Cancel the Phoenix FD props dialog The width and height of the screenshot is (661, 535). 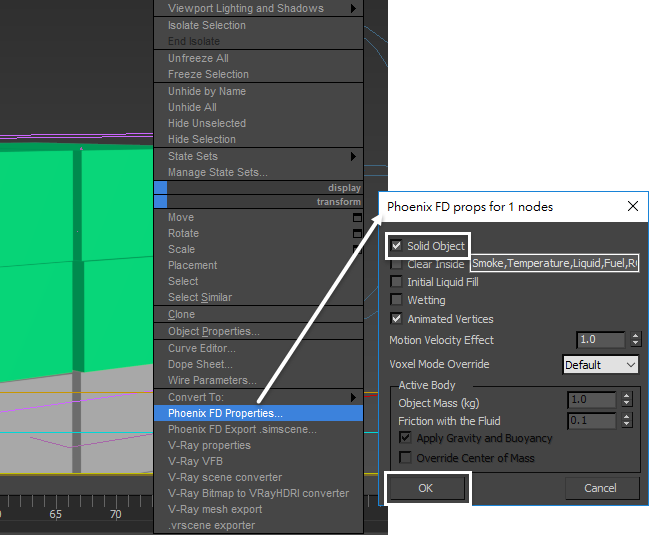click(x=600, y=488)
